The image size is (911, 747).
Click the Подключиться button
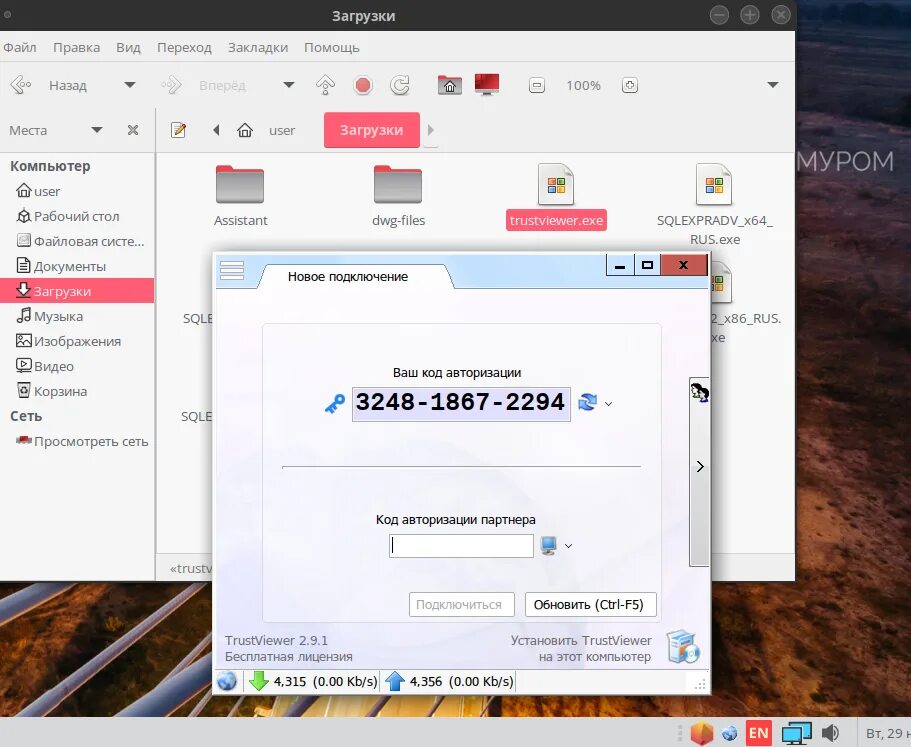point(461,605)
